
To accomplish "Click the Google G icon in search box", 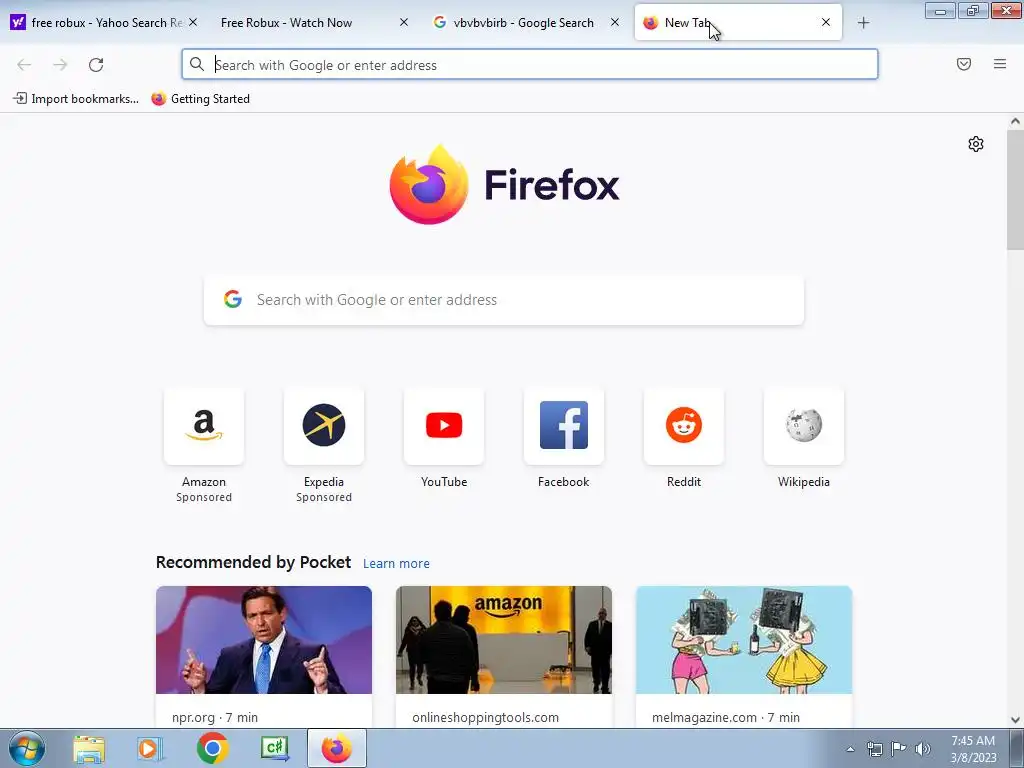I will 232,299.
